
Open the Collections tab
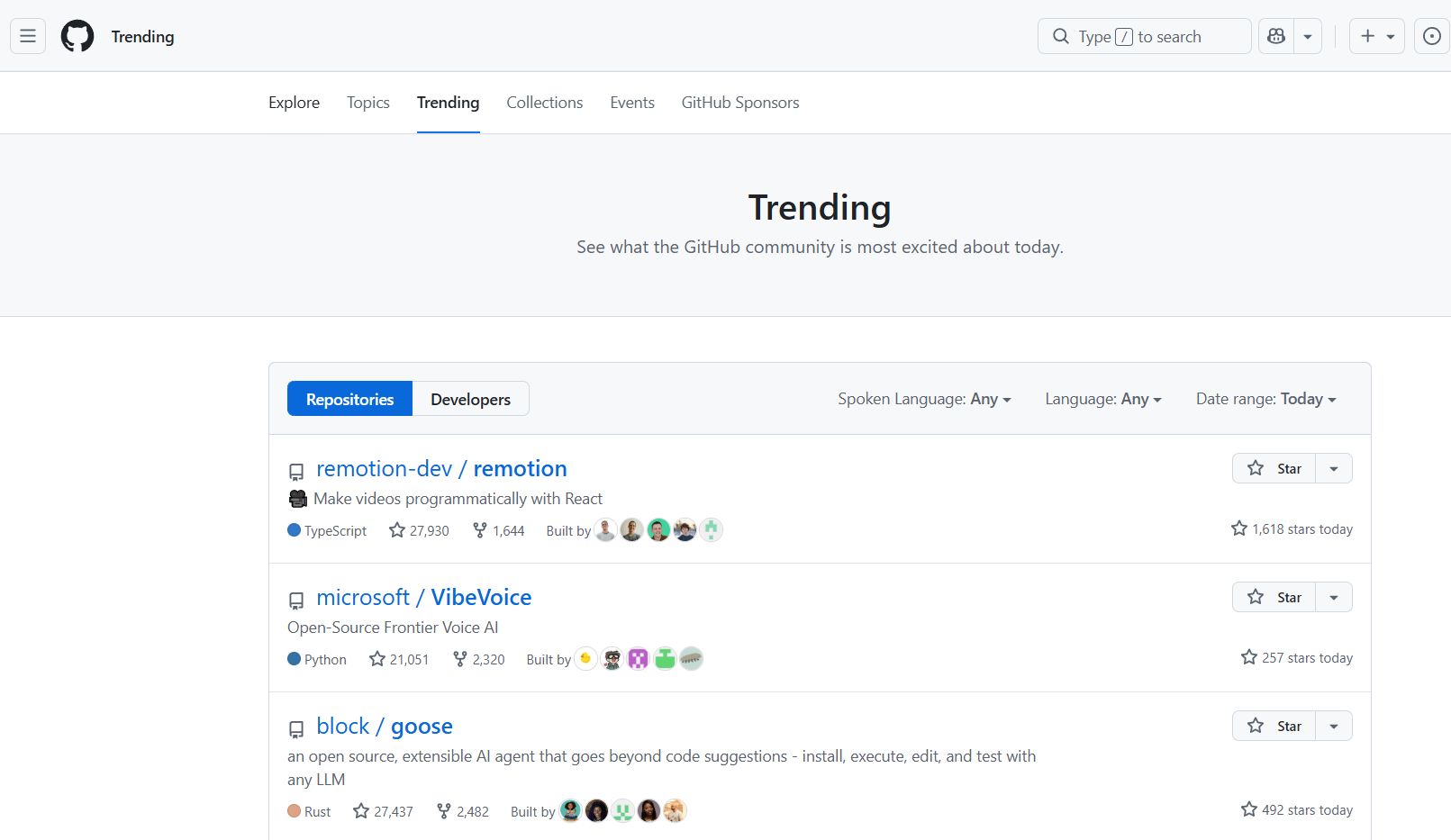pyautogui.click(x=545, y=103)
